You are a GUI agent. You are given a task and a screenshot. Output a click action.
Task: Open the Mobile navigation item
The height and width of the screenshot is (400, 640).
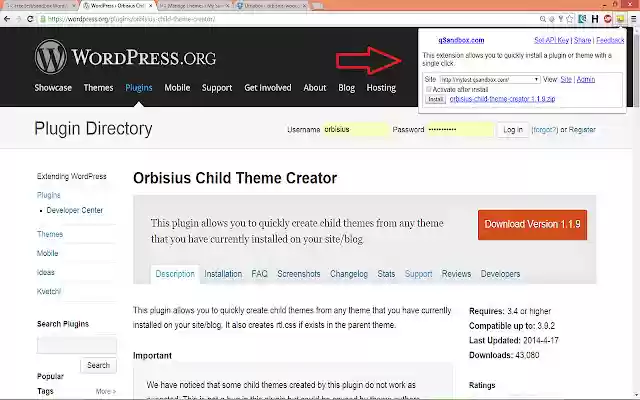177,88
